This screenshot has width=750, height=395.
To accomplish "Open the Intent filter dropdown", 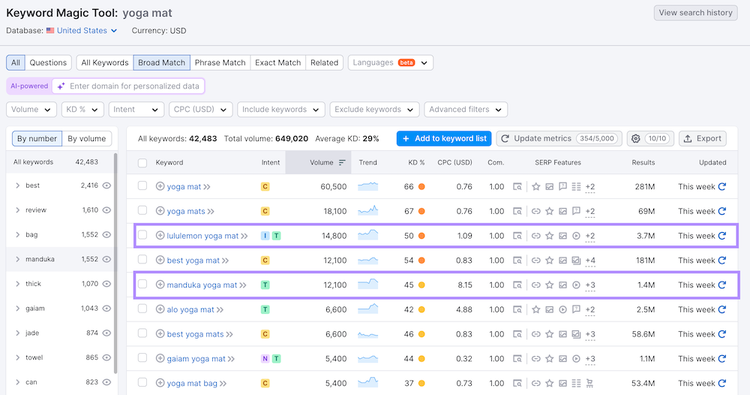I will 136,110.
